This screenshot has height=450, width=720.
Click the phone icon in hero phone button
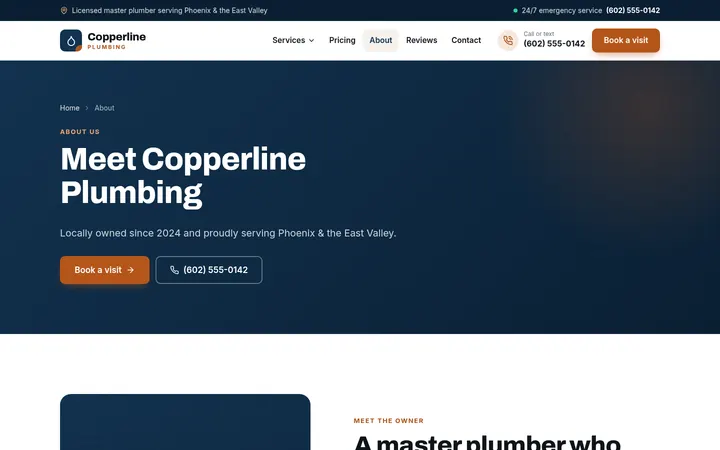pyautogui.click(x=174, y=270)
